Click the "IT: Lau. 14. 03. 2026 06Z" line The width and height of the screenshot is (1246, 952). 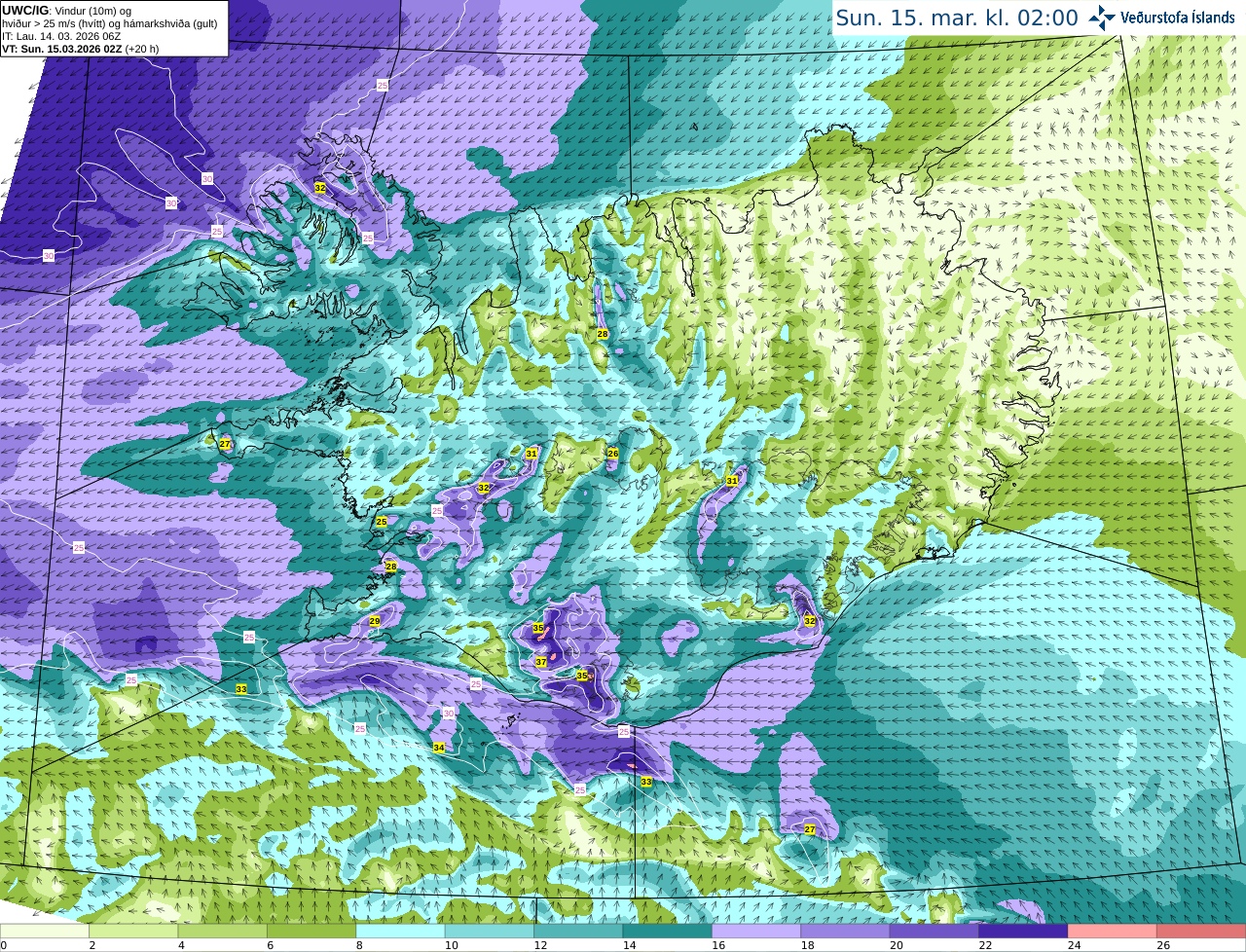pyautogui.click(x=61, y=36)
